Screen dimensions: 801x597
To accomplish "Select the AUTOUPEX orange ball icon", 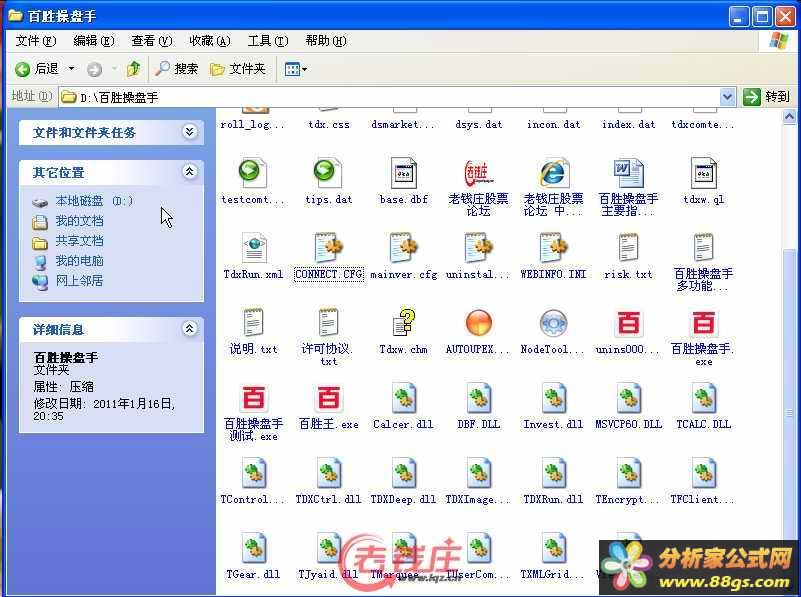I will pos(479,323).
